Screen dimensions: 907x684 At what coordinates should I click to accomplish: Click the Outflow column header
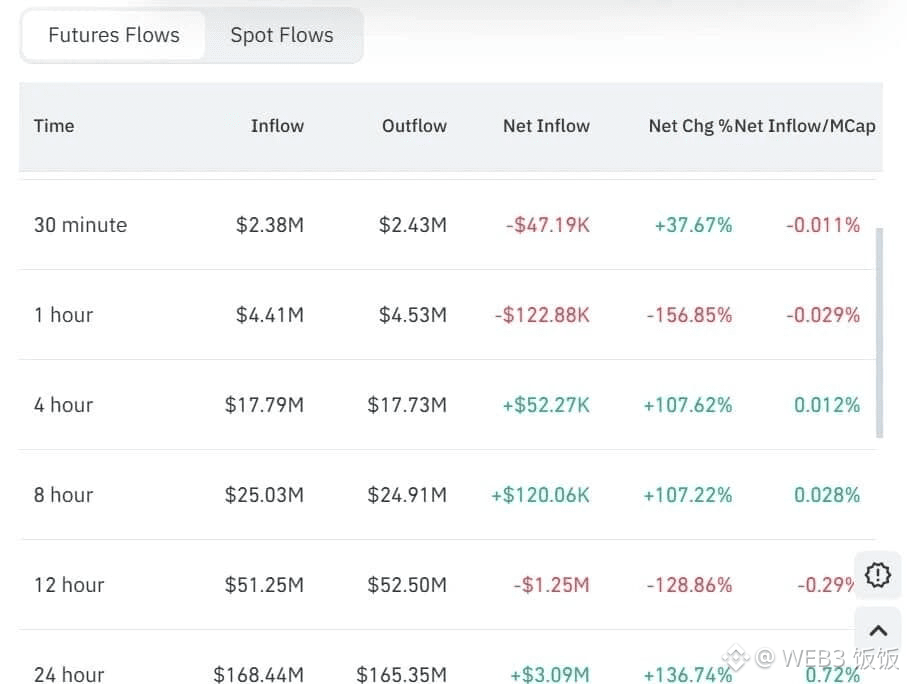tap(414, 126)
